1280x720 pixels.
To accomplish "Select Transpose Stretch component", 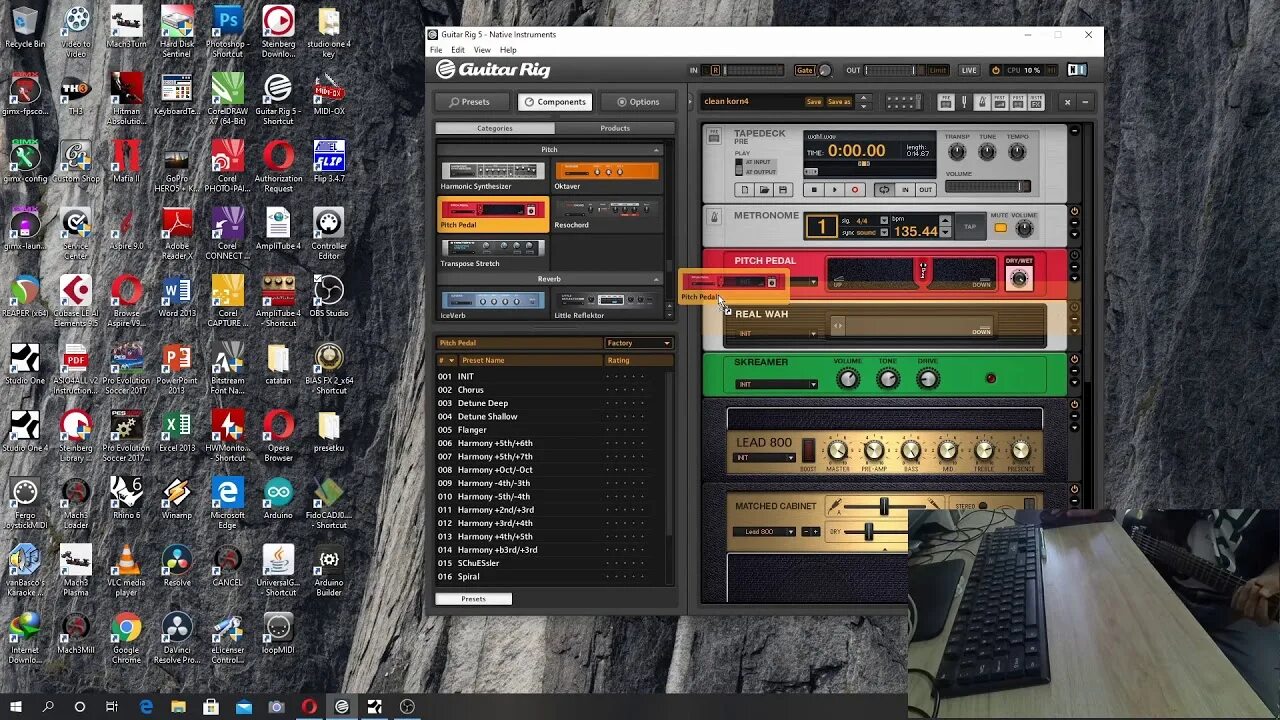I will 493,252.
